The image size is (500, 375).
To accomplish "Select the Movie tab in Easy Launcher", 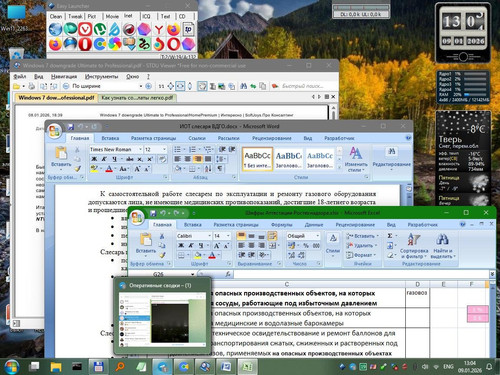I will (112, 16).
